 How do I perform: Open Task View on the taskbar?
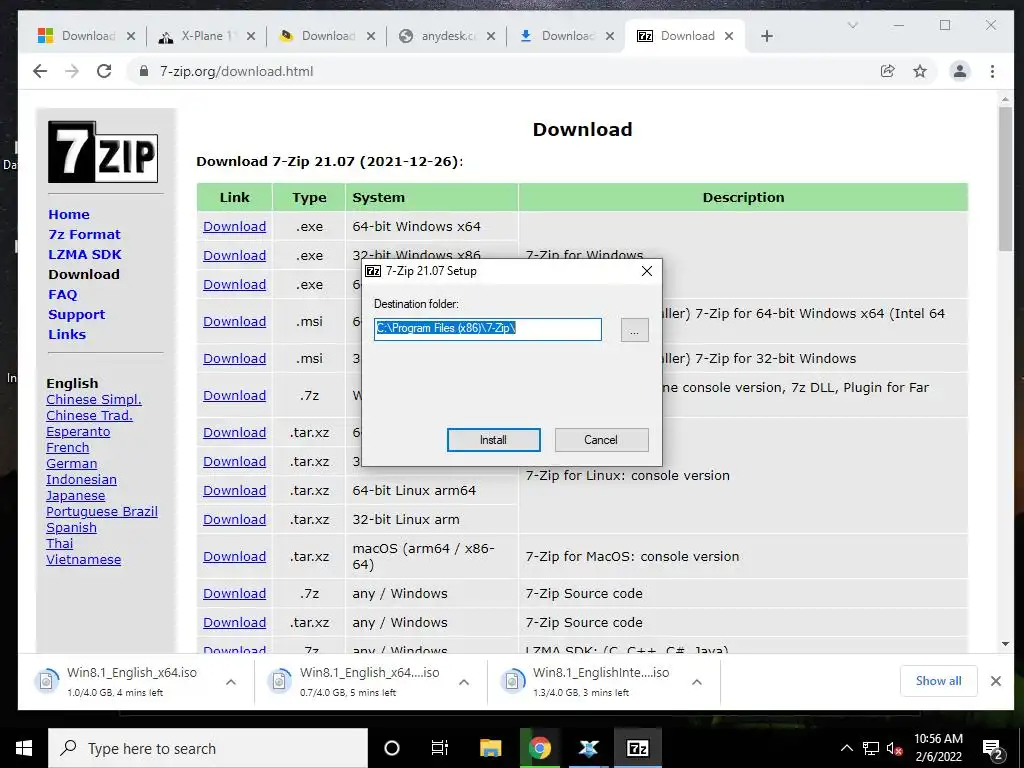(440, 748)
